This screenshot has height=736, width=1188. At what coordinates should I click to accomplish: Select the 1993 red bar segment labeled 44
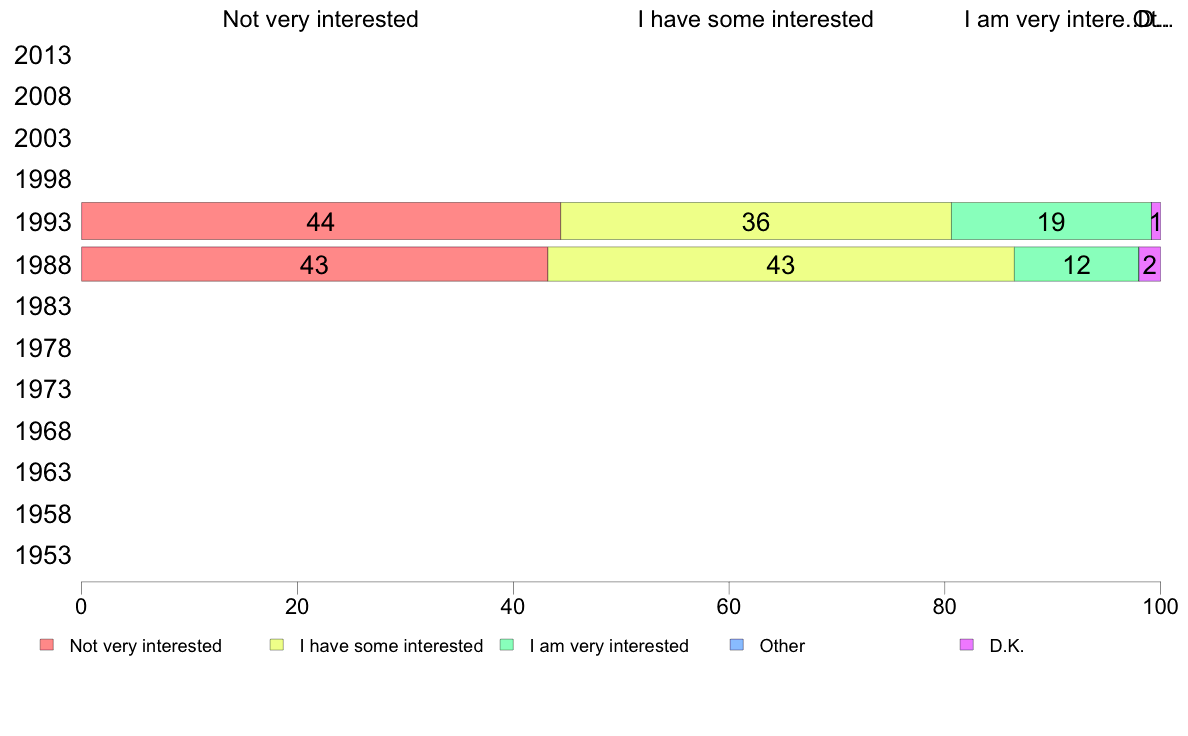pyautogui.click(x=320, y=221)
